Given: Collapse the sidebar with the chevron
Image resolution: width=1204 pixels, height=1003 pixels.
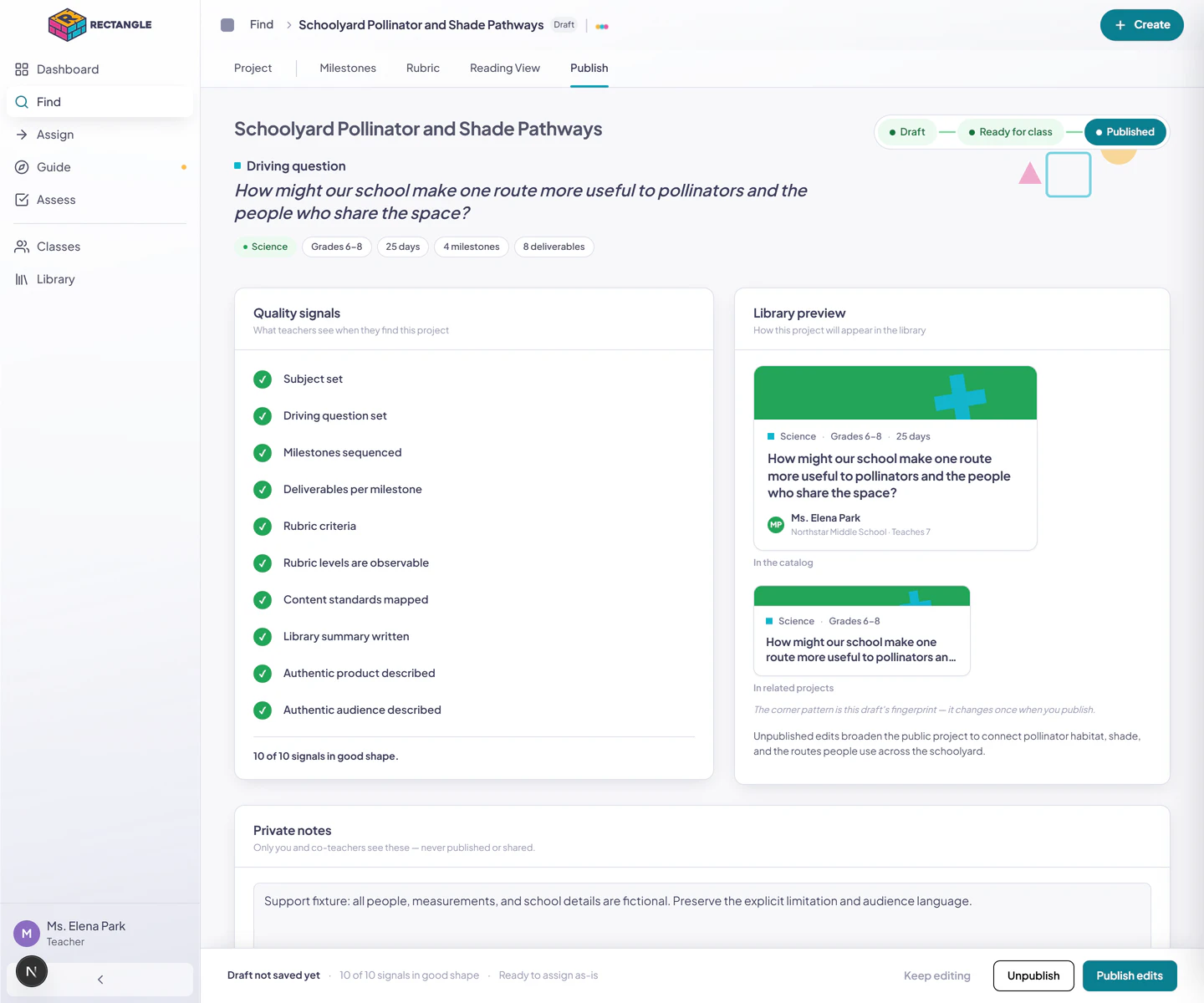Looking at the screenshot, I should [x=100, y=980].
